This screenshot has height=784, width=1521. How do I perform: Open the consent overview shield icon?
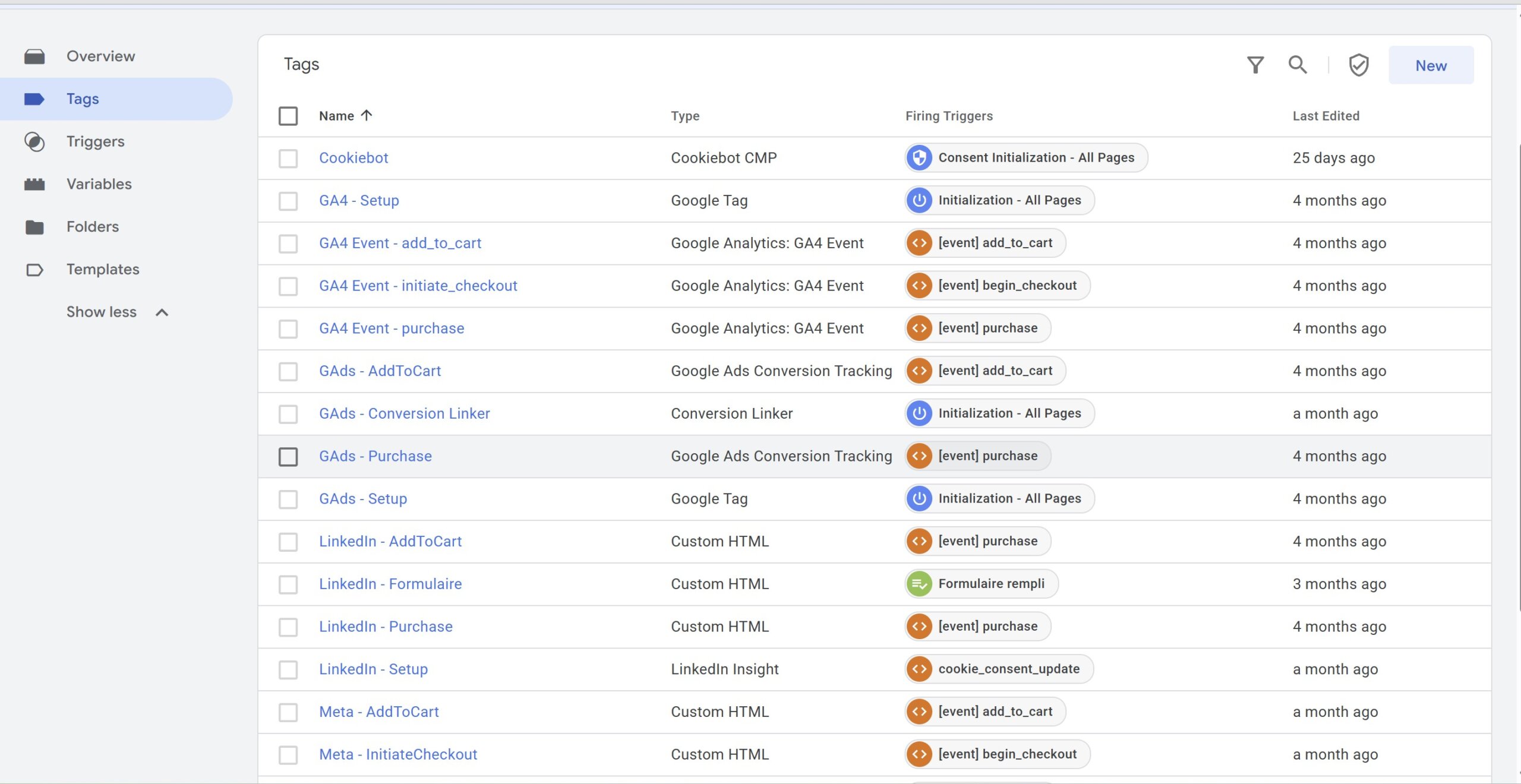click(1359, 65)
